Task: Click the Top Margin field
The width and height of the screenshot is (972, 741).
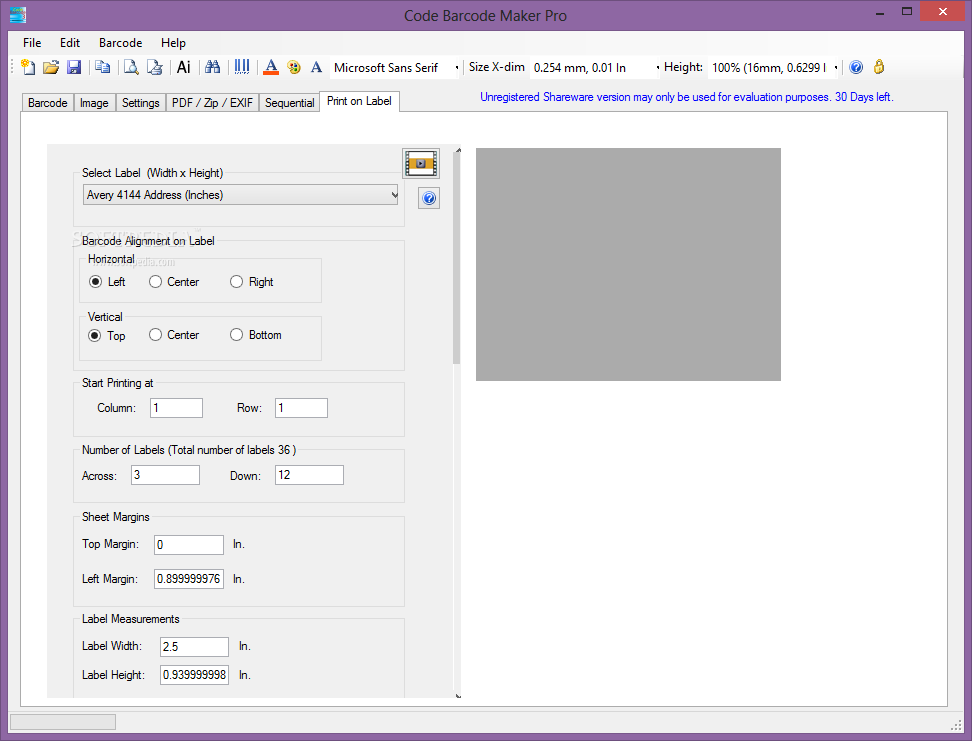Action: [189, 544]
